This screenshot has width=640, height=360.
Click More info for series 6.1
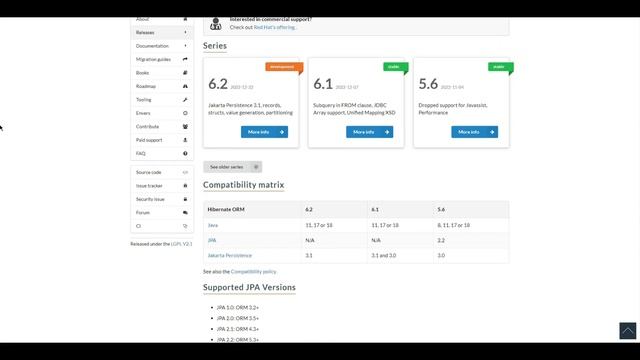tap(369, 132)
